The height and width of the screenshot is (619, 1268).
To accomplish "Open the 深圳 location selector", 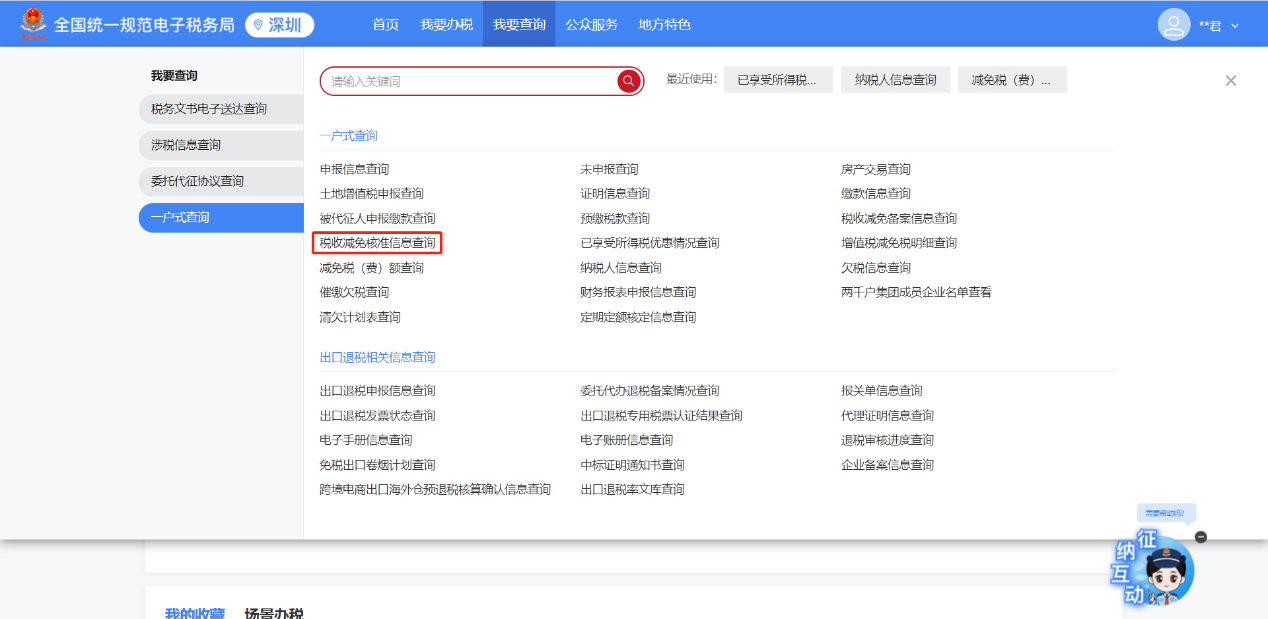I will coord(279,25).
